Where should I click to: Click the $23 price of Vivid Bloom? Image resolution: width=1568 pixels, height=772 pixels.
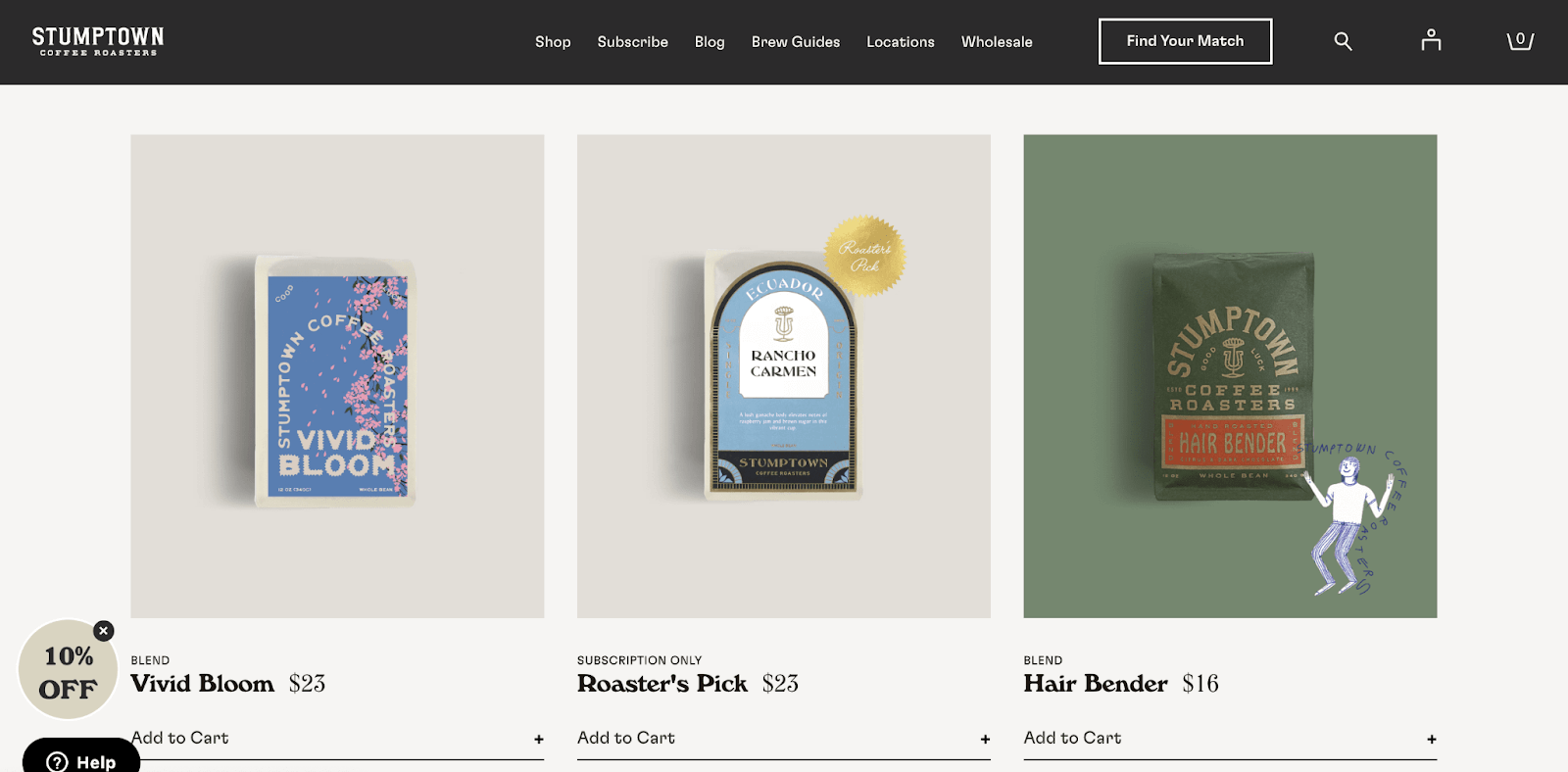click(307, 684)
